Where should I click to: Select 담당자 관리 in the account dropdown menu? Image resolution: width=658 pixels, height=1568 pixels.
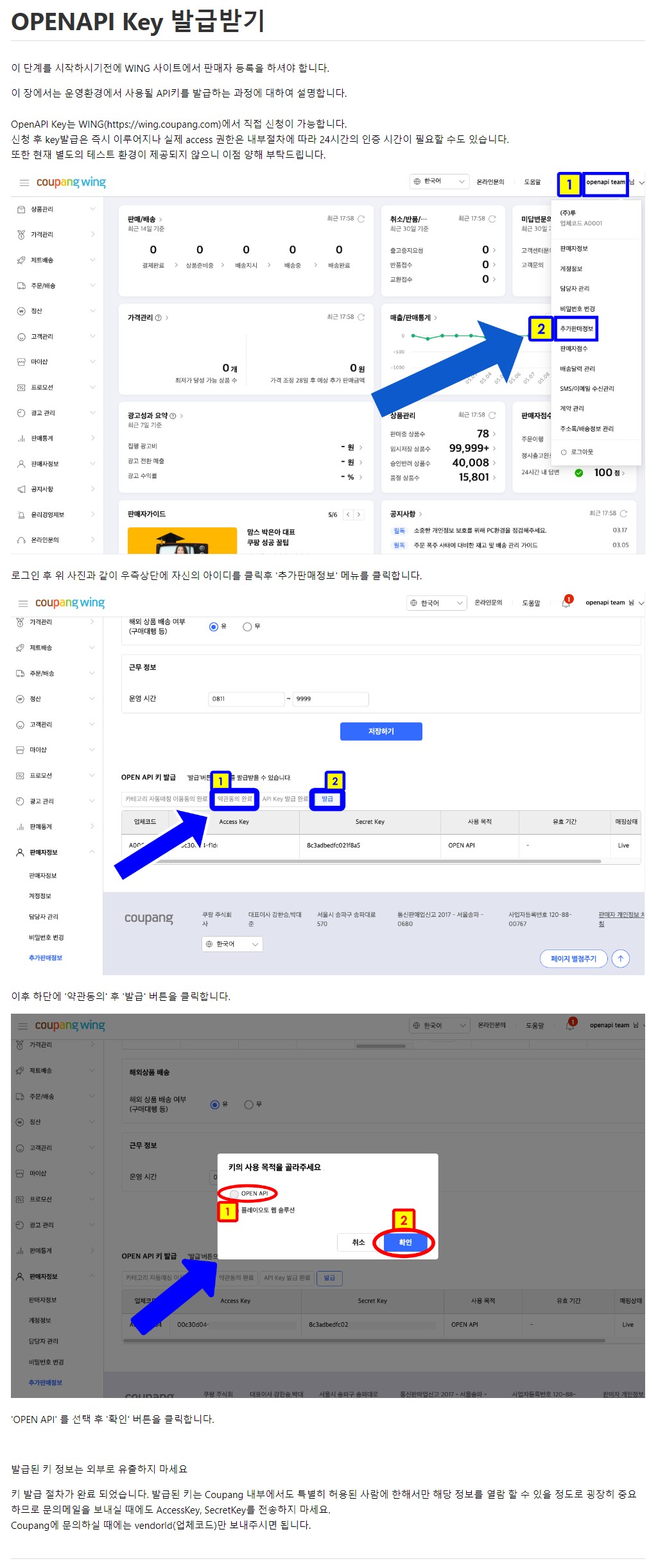pos(575,289)
